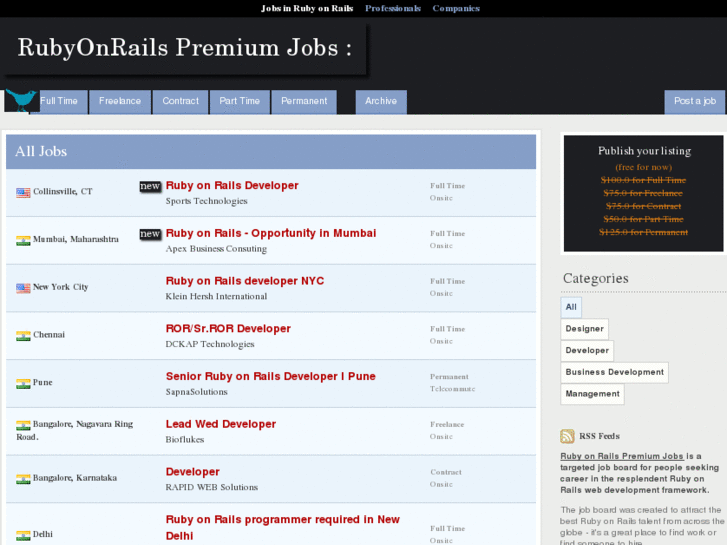
Task: Open the RSS Feeds orange icon
Action: (567, 436)
